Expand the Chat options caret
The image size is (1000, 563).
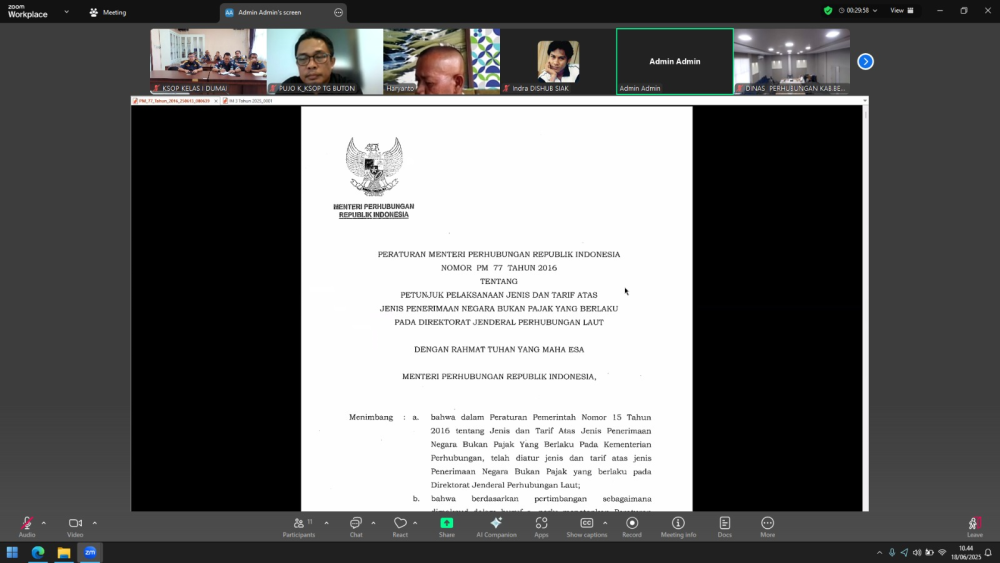373,523
